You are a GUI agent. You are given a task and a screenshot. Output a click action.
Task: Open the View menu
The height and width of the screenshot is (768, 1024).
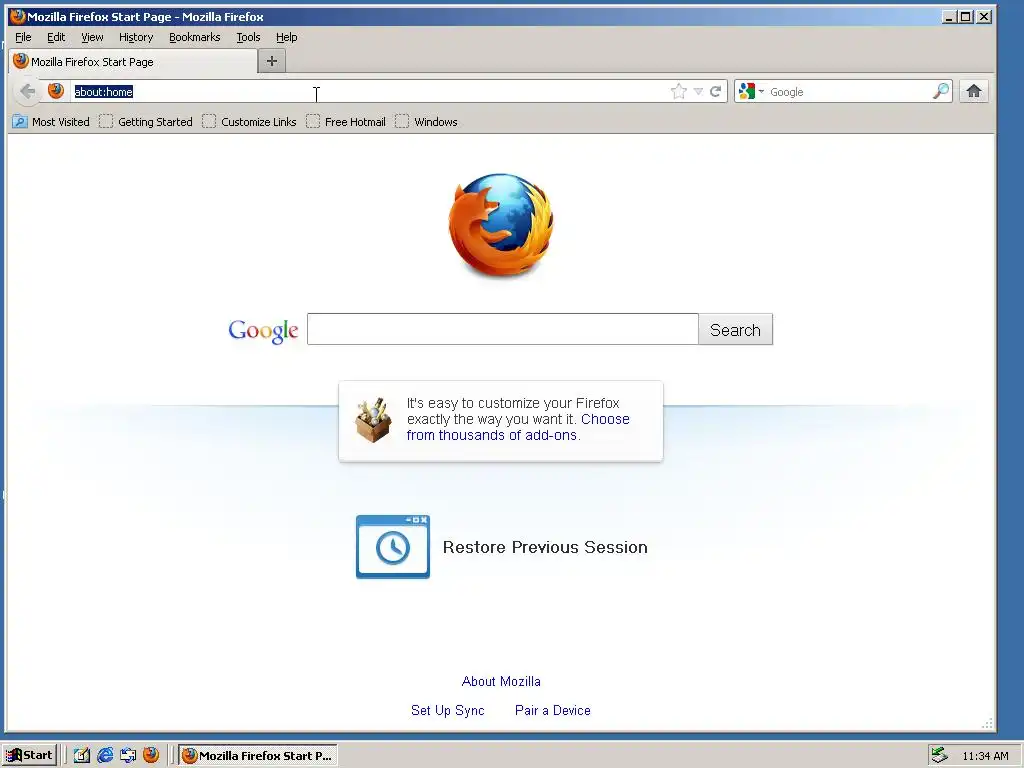[x=92, y=37]
